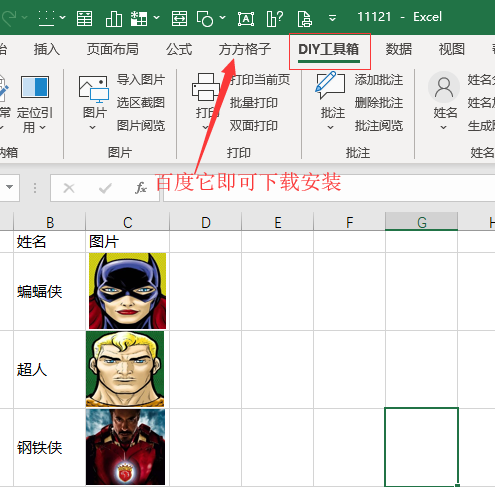The width and height of the screenshot is (495, 487).
Task: Open the dotted border selection icon
Action: coord(46,18)
